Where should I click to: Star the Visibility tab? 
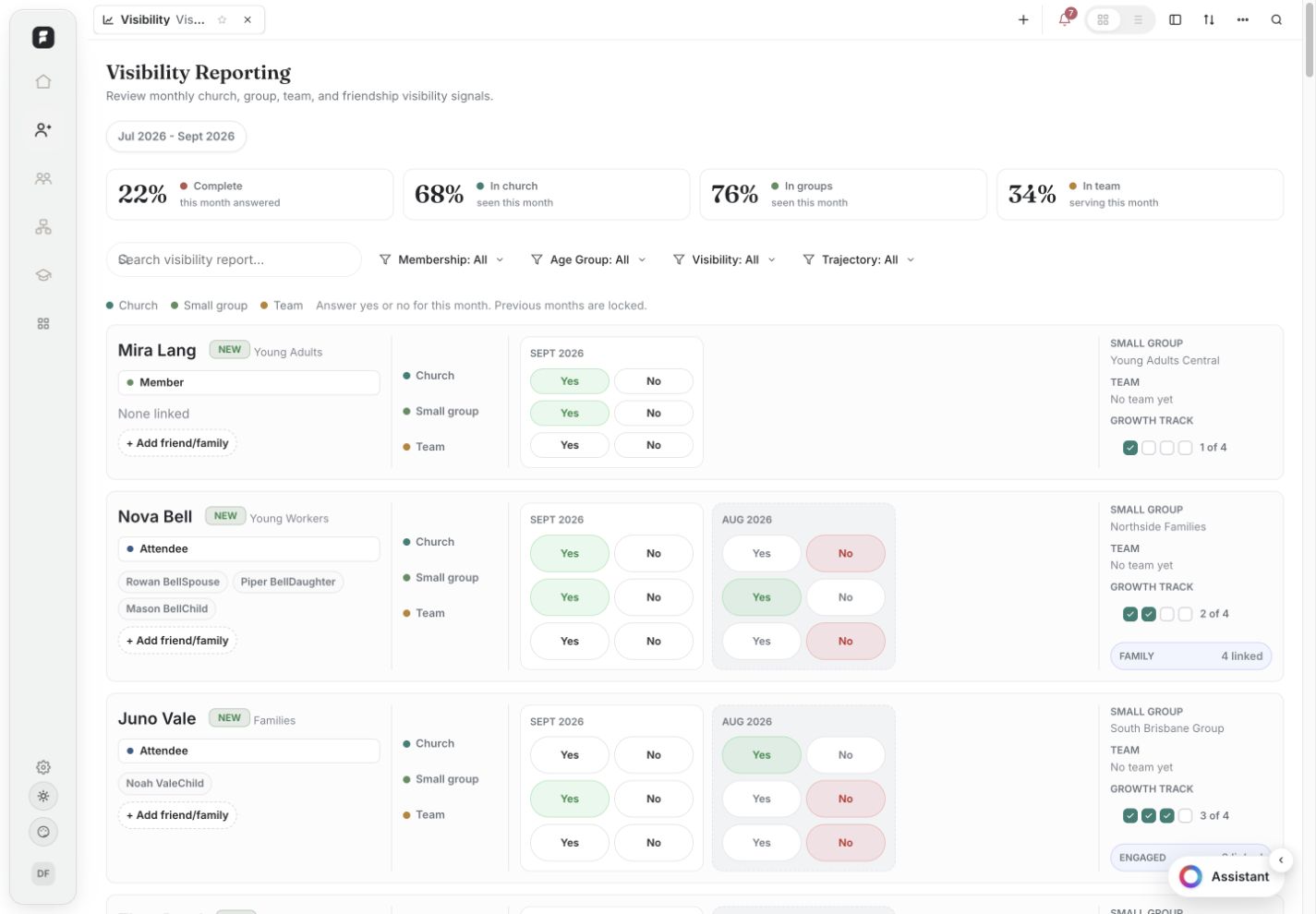(x=222, y=19)
